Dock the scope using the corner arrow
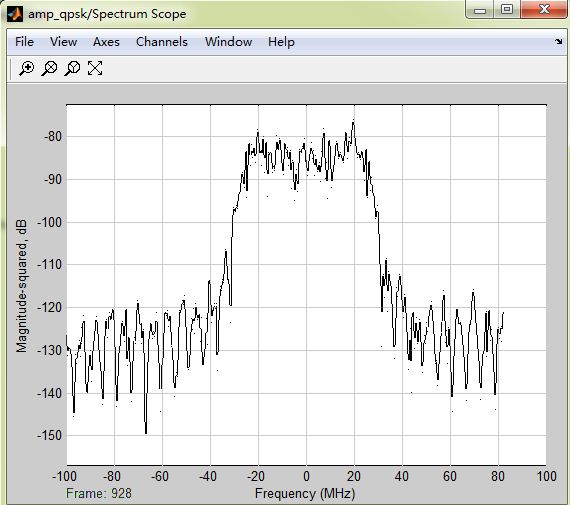Viewport: 570px width, 505px height. [559, 41]
